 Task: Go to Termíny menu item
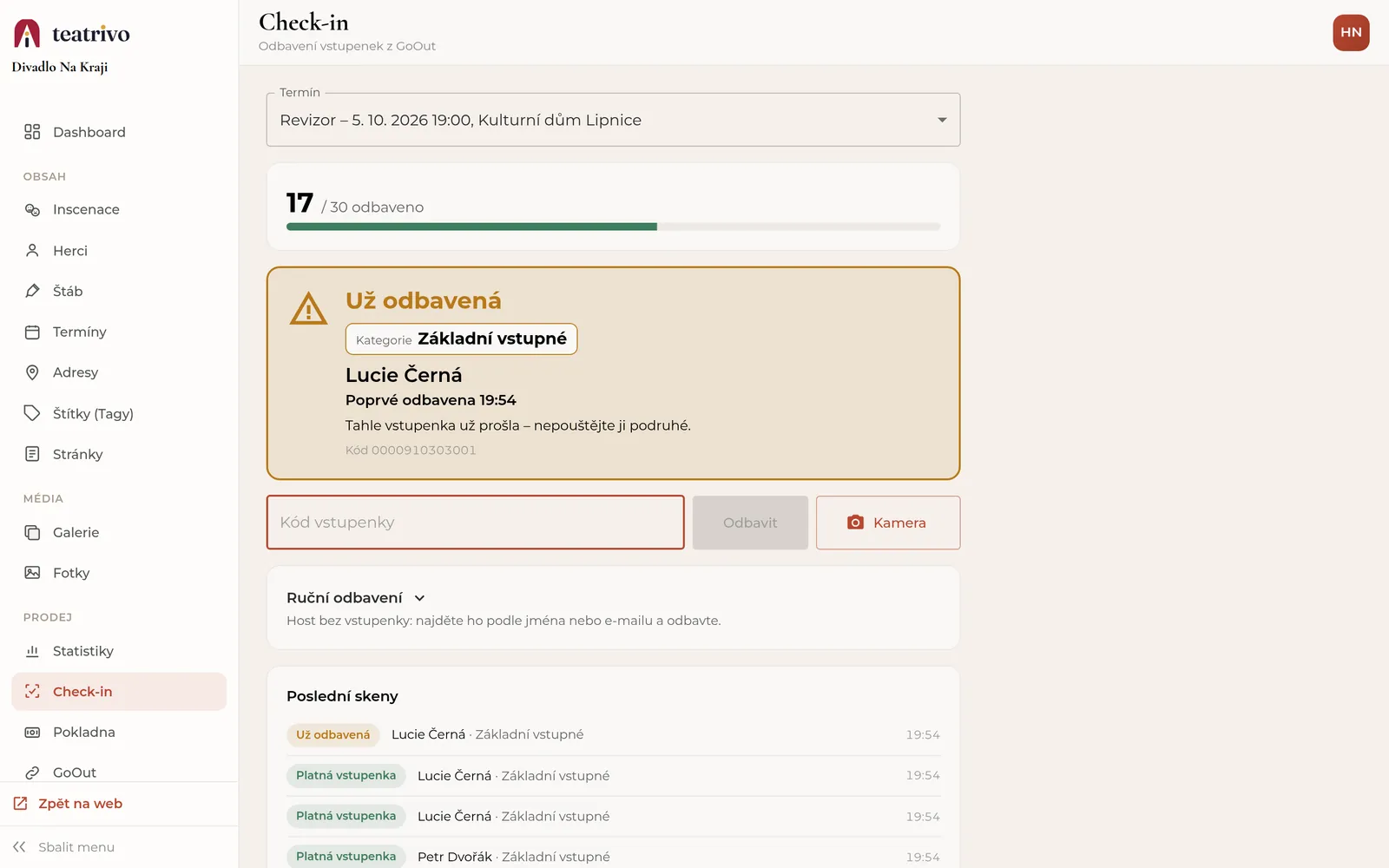[119, 332]
